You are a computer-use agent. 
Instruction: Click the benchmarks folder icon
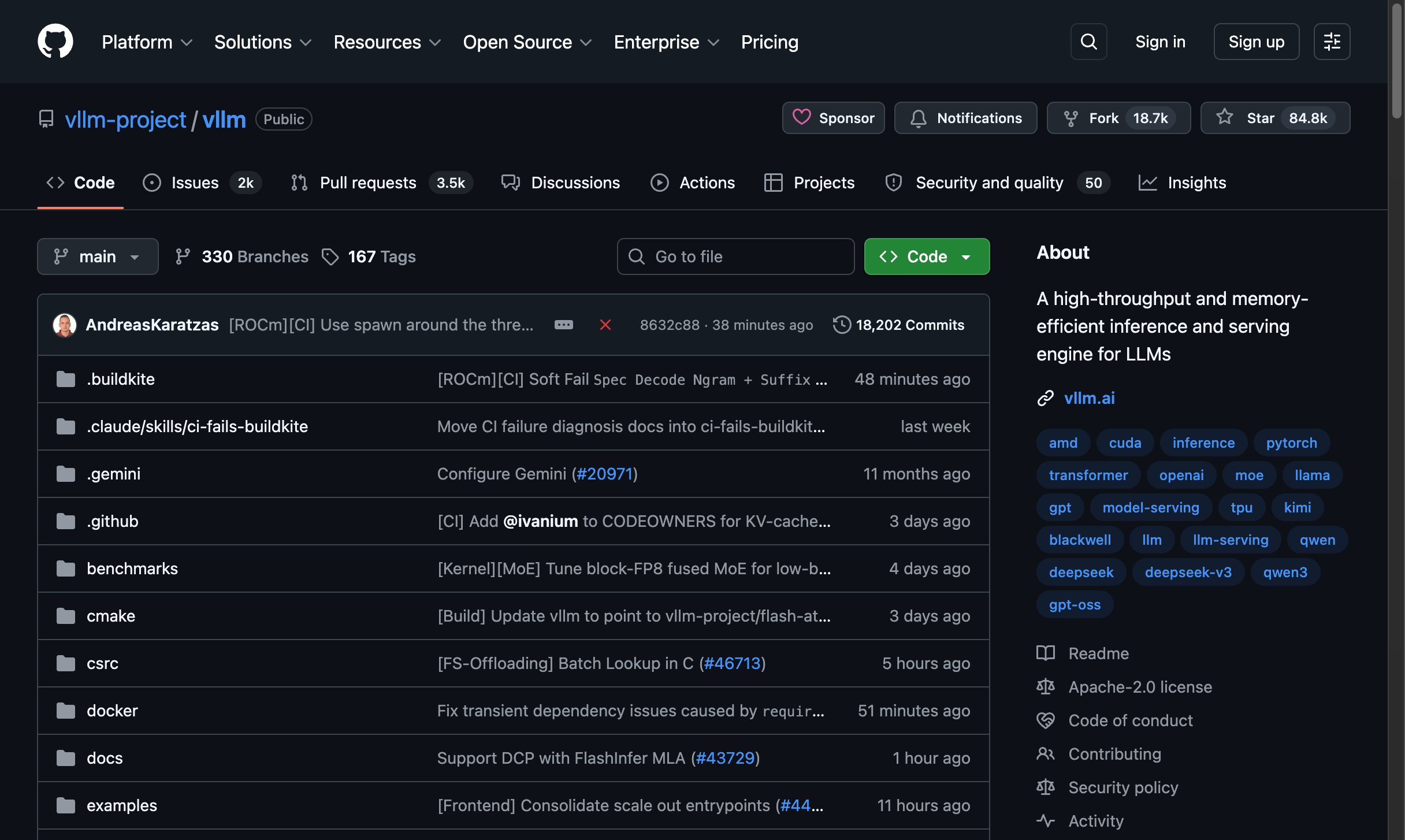66,568
